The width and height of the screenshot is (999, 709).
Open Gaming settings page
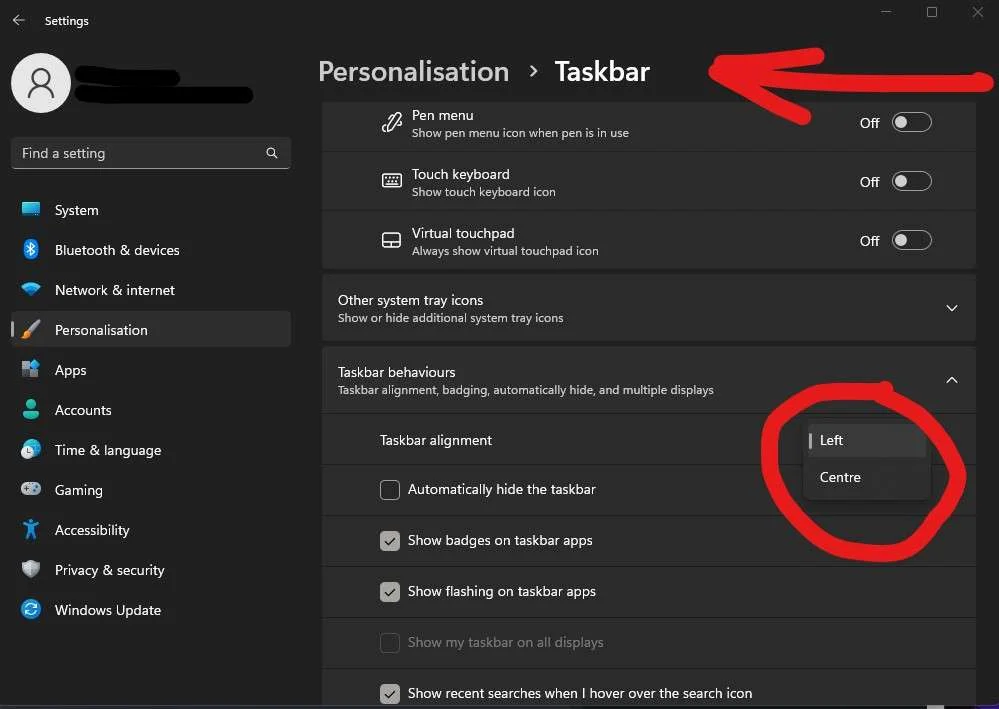coord(151,491)
